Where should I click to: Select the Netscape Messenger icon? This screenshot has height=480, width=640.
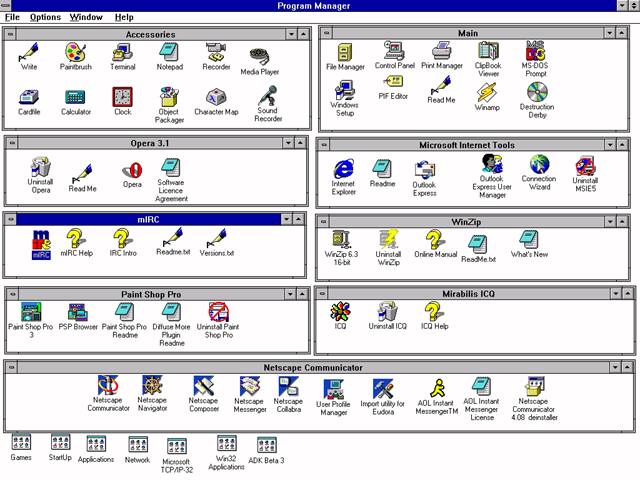click(249, 387)
